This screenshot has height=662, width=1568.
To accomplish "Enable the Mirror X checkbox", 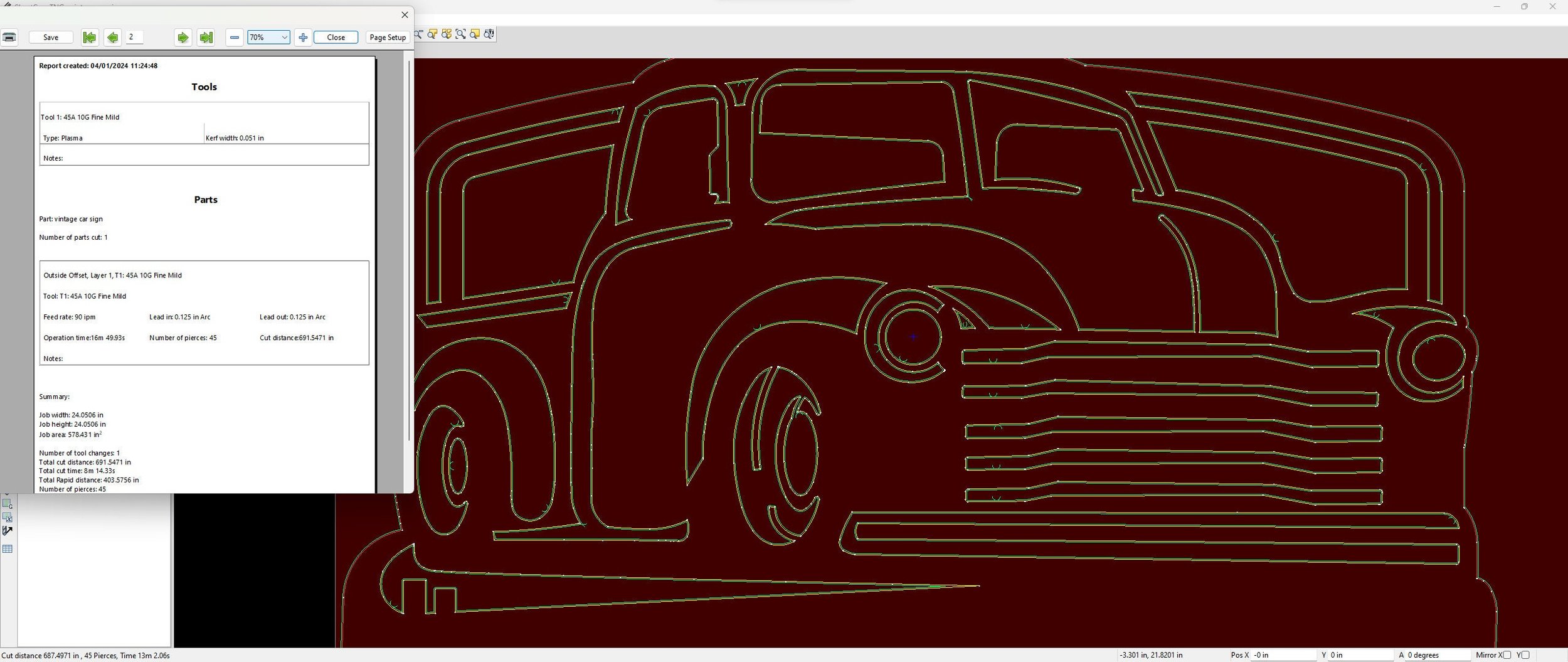I will [1507, 655].
